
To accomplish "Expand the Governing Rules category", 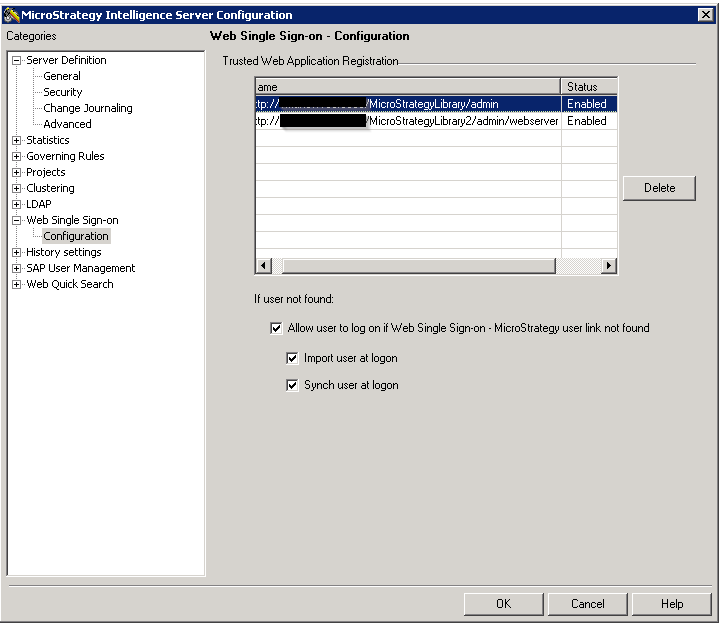I will (x=17, y=156).
